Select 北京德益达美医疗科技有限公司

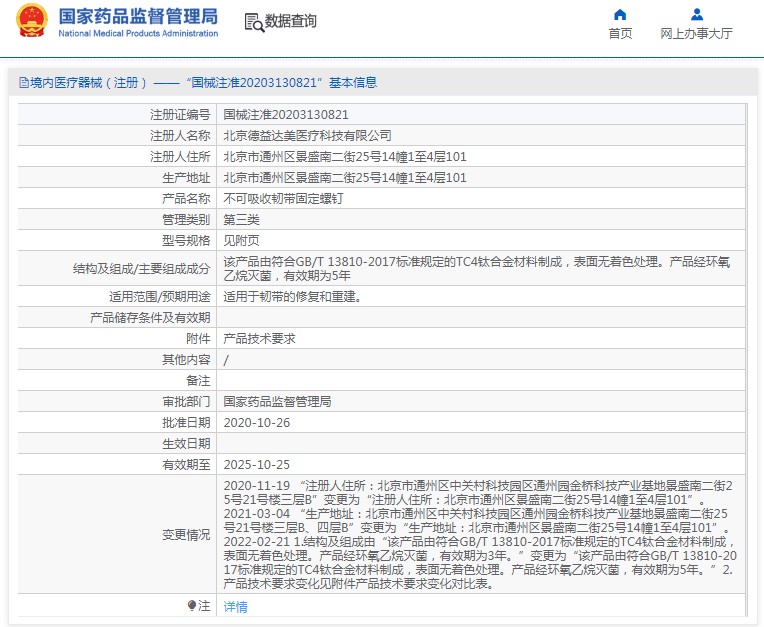point(307,135)
